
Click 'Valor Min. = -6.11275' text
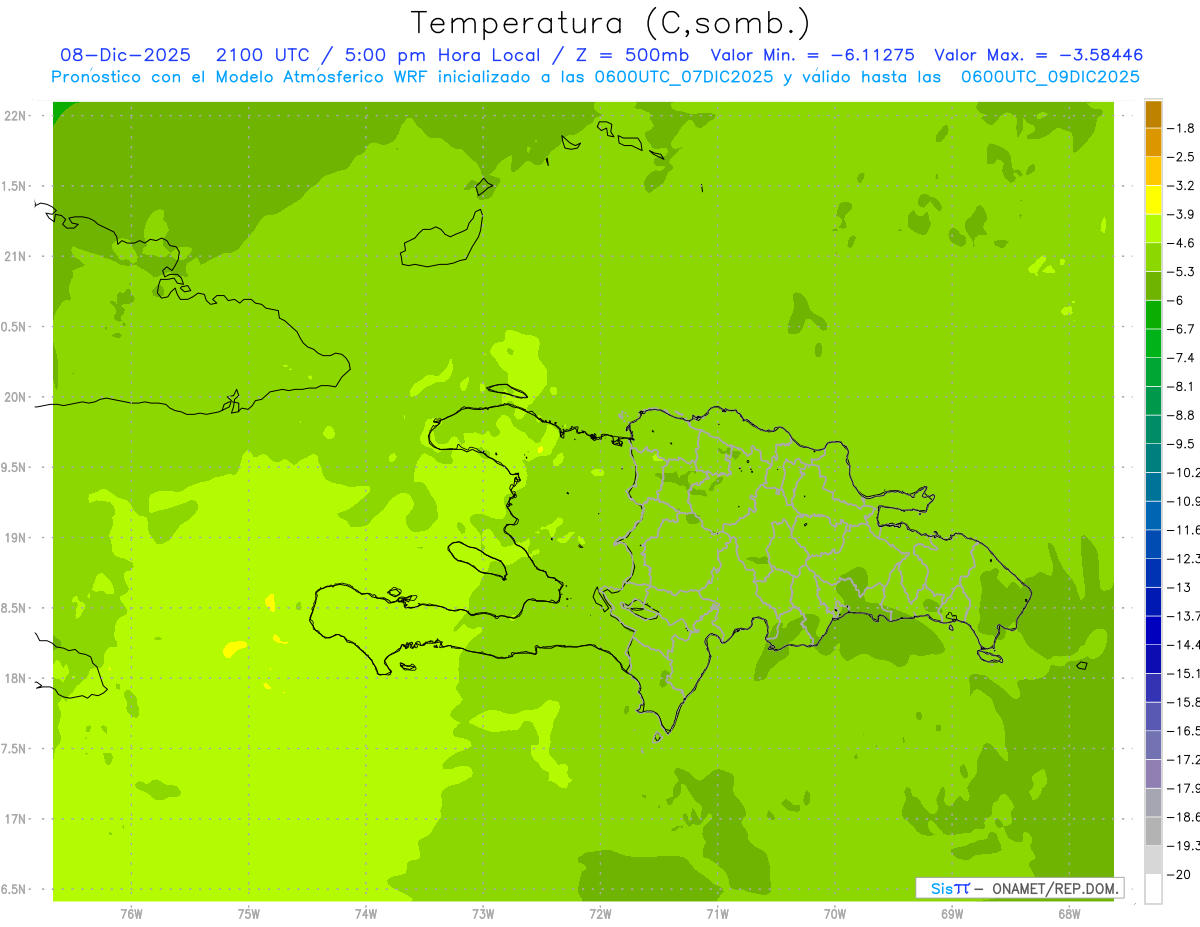click(x=812, y=55)
